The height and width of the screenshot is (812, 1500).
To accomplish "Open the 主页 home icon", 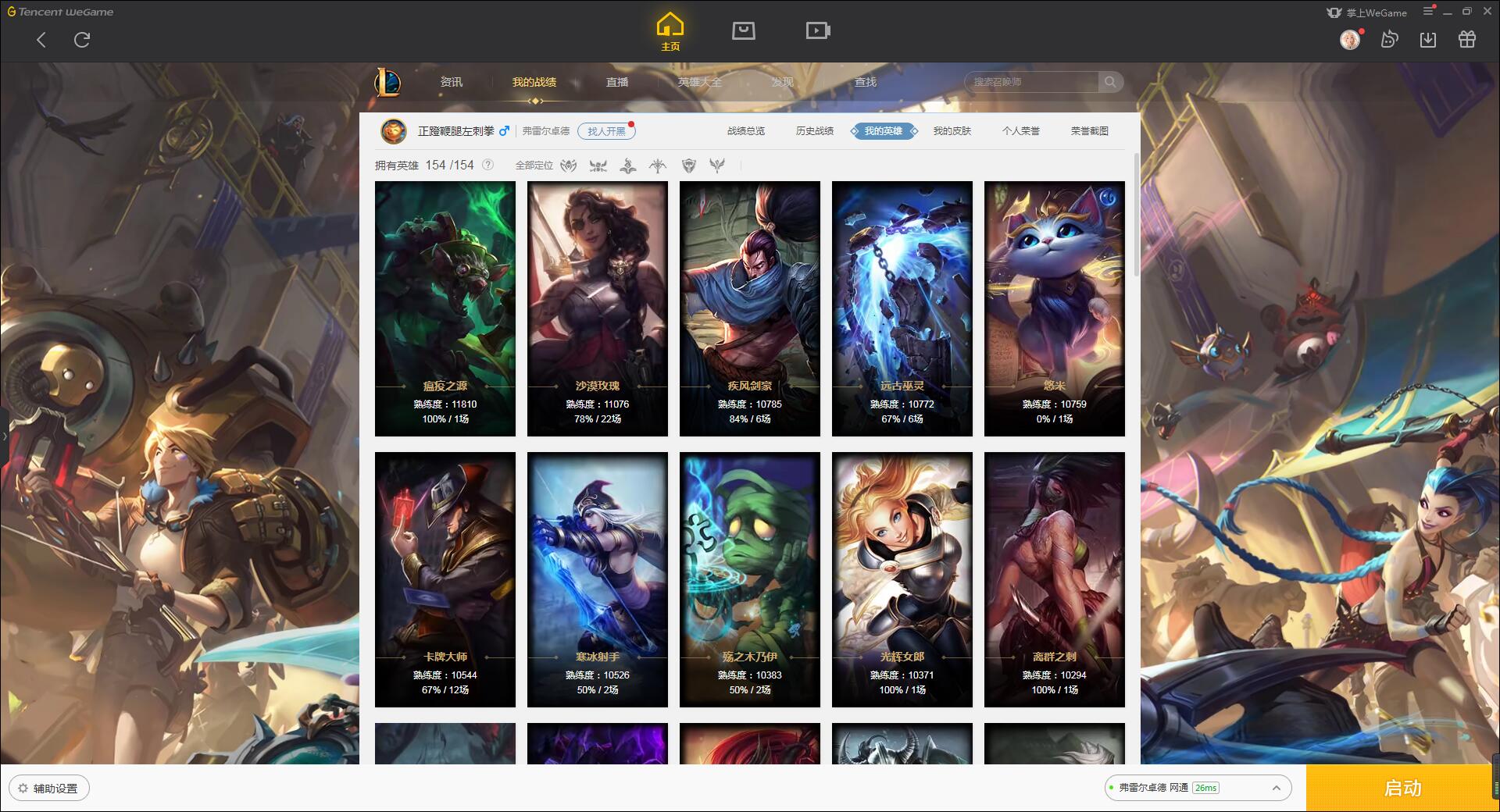I will [670, 32].
